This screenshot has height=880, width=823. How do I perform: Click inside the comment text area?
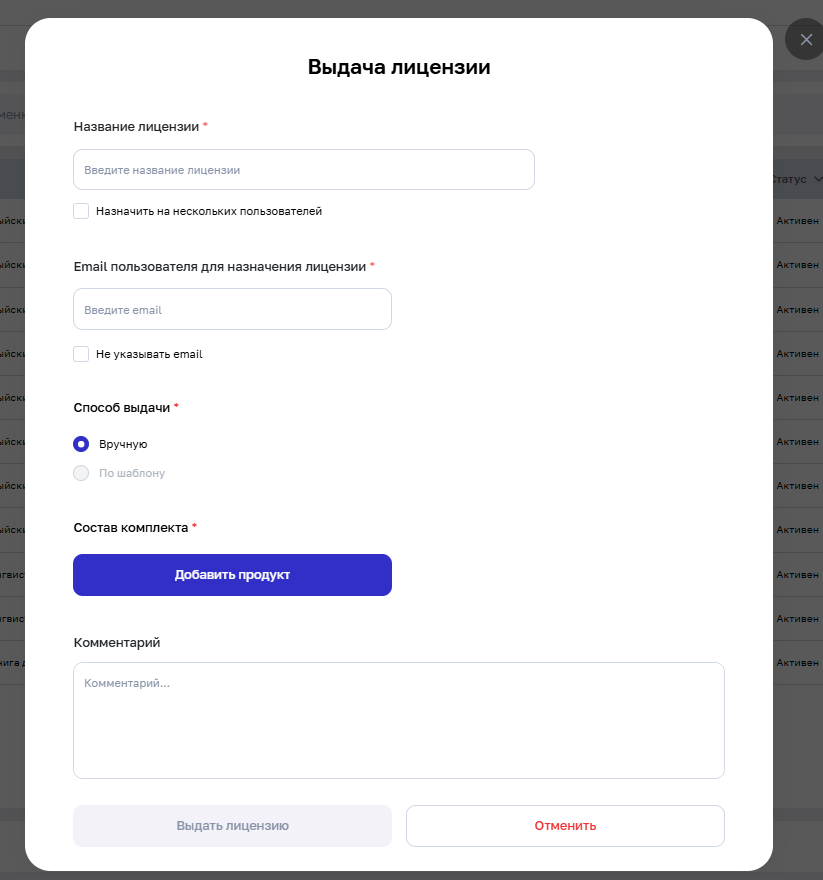(x=398, y=720)
